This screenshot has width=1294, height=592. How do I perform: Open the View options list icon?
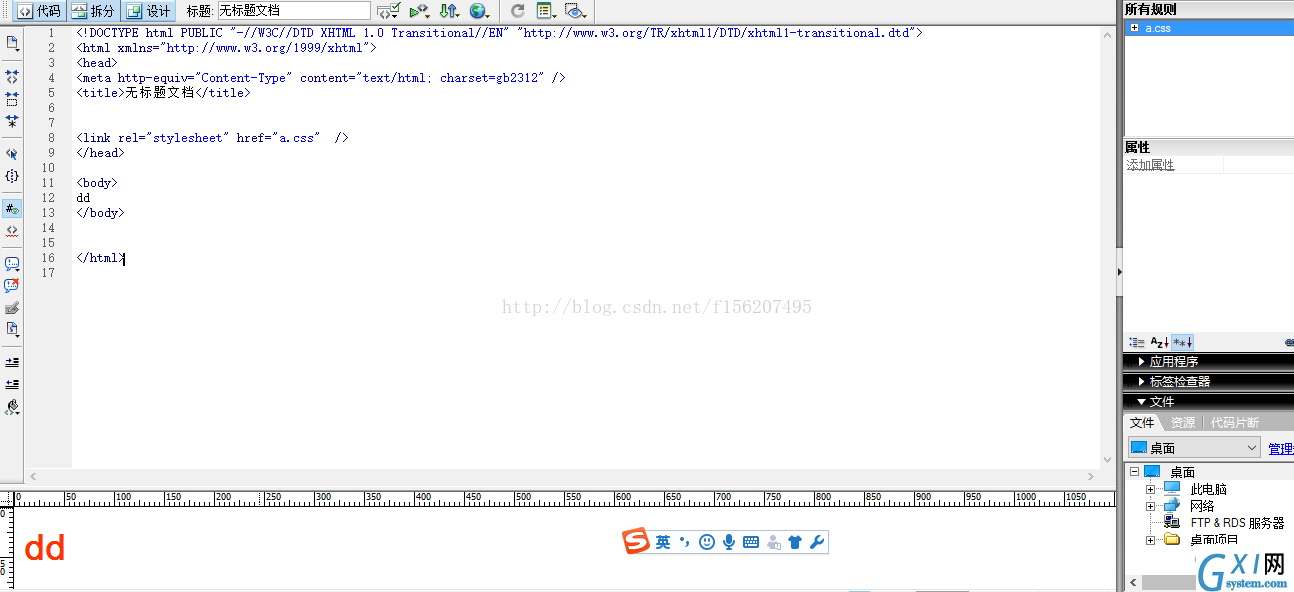point(546,11)
